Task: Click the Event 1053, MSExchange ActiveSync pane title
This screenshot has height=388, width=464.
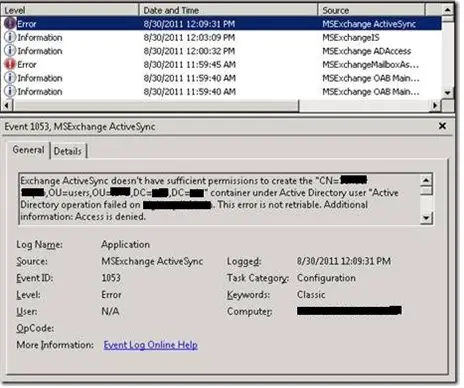Action: coord(80,127)
